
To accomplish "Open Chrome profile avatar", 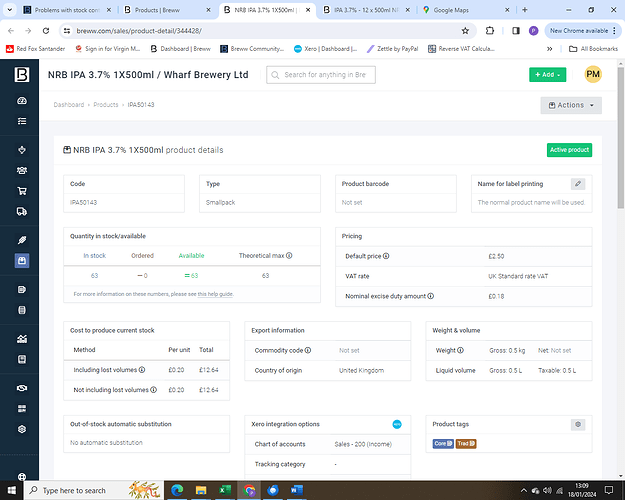I will click(x=533, y=31).
